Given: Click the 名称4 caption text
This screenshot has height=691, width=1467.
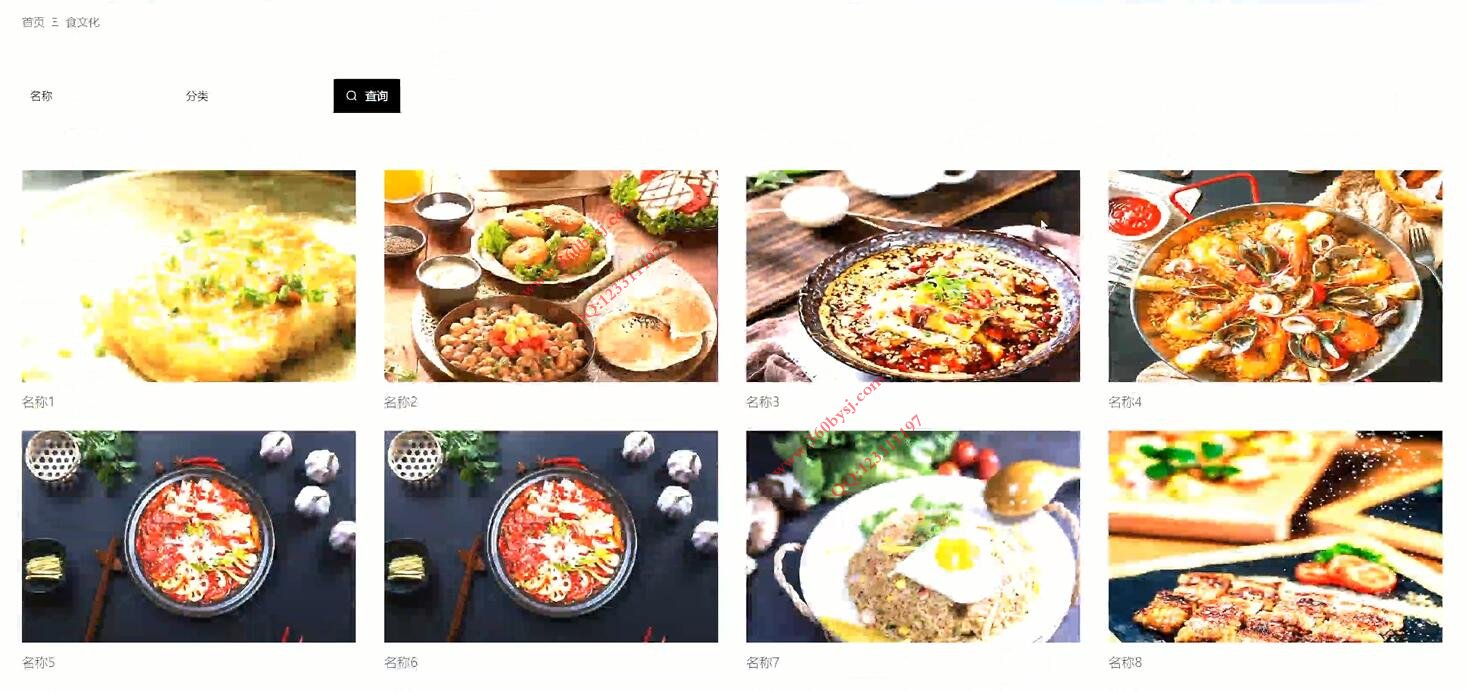Looking at the screenshot, I should [1124, 402].
